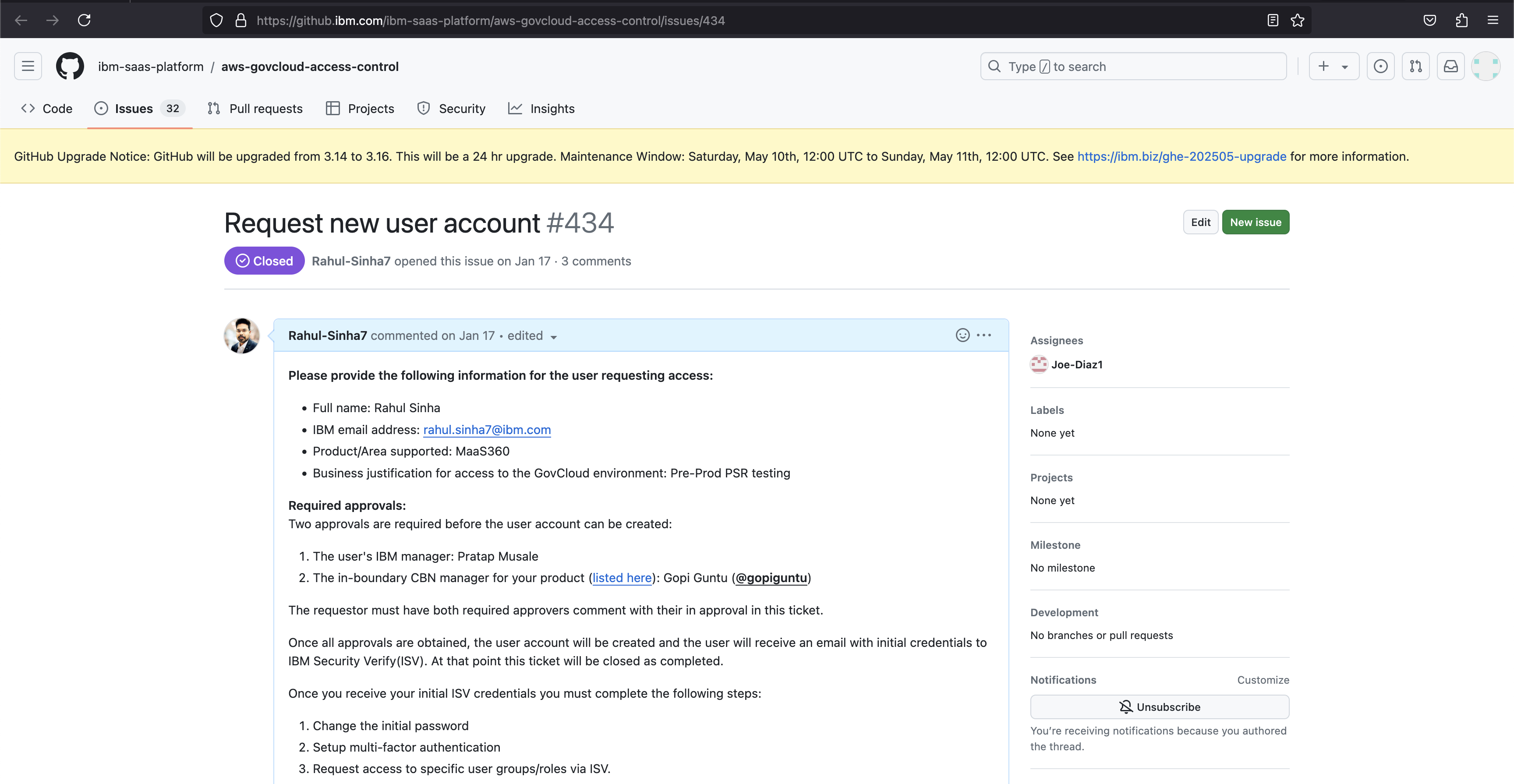Open the Firefox application menu

(1493, 21)
